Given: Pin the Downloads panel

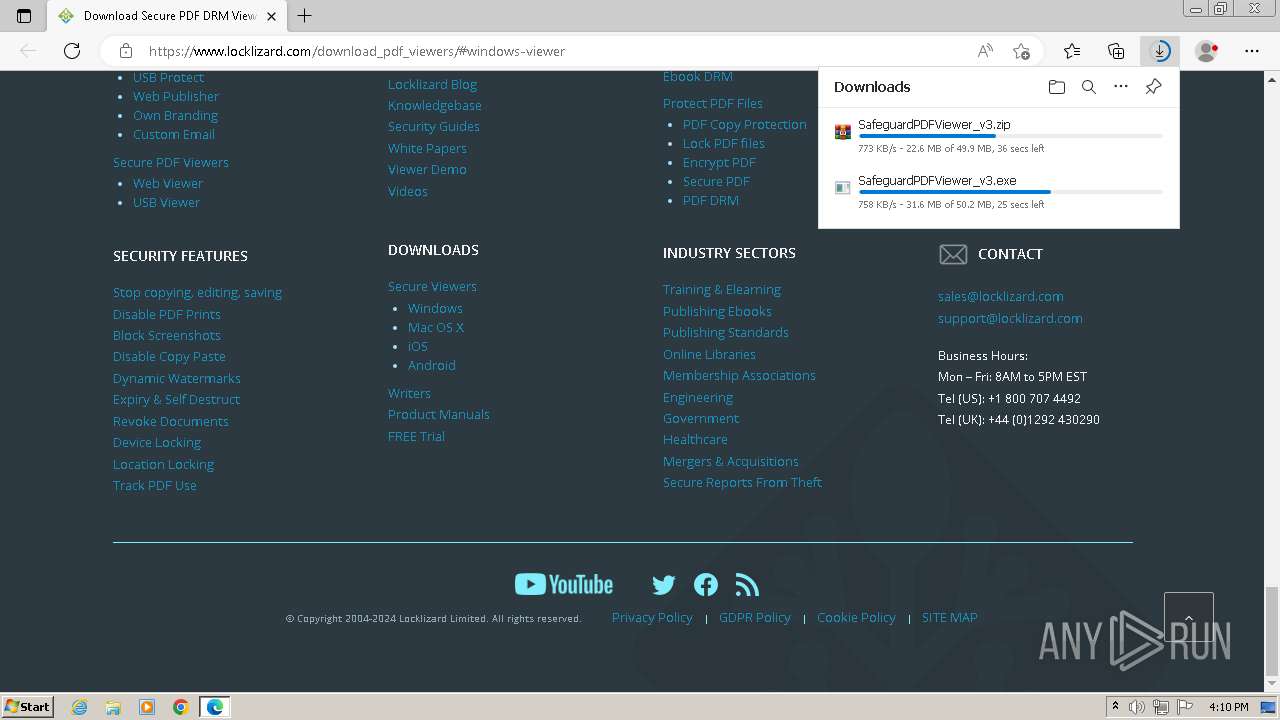Looking at the screenshot, I should click(1153, 87).
